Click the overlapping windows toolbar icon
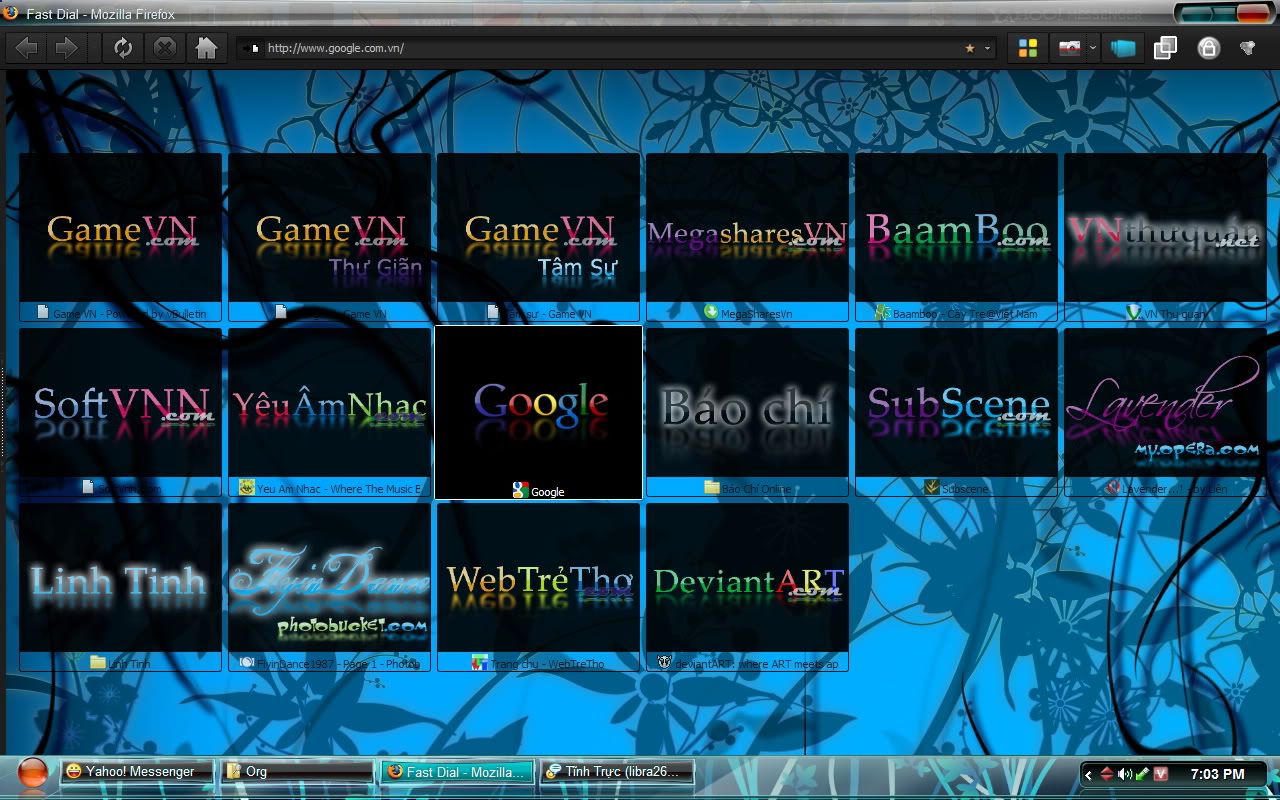This screenshot has width=1280, height=800. [x=1165, y=48]
